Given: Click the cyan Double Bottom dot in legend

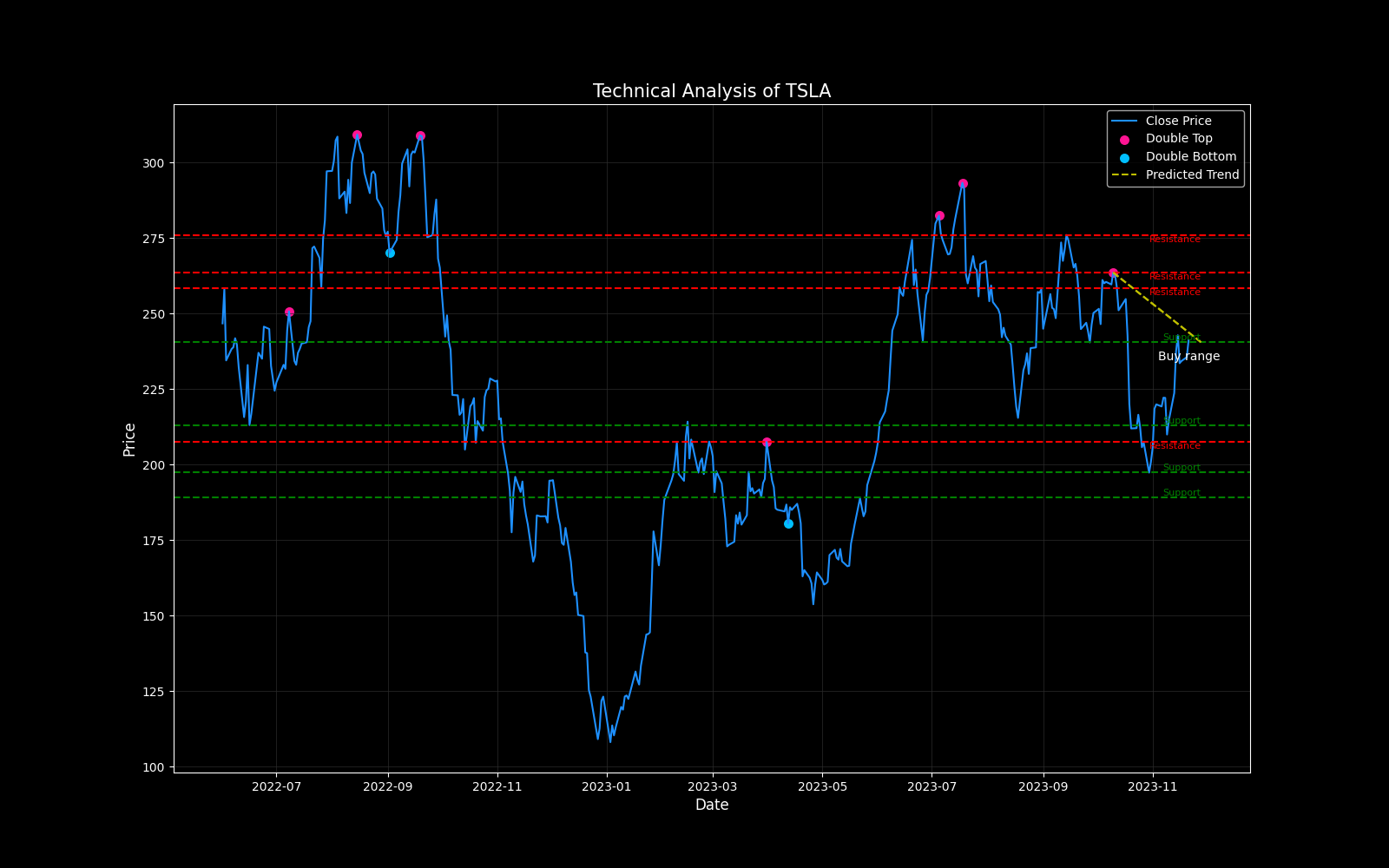Looking at the screenshot, I should click(x=1124, y=158).
